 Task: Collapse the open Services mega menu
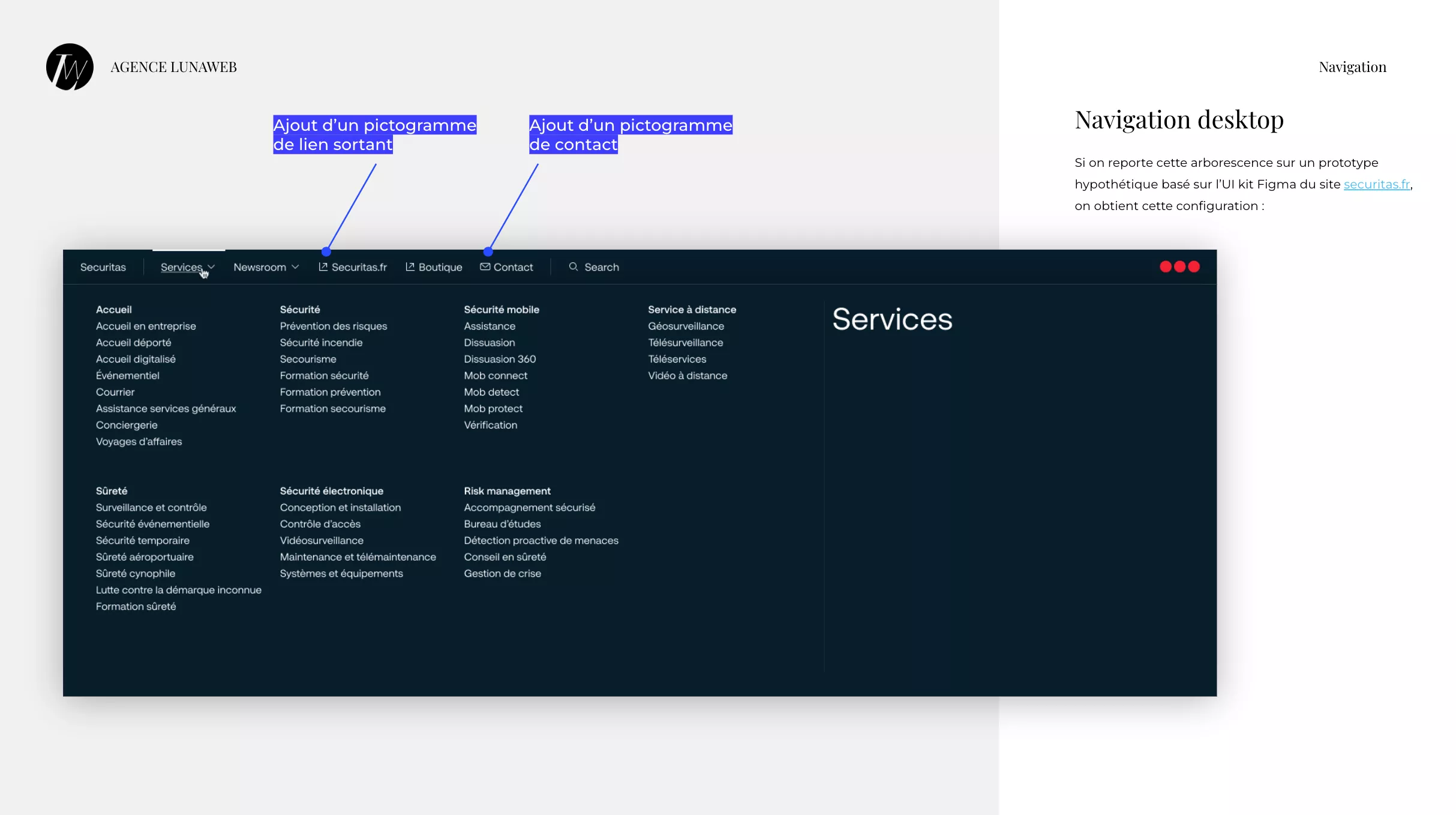pos(182,267)
